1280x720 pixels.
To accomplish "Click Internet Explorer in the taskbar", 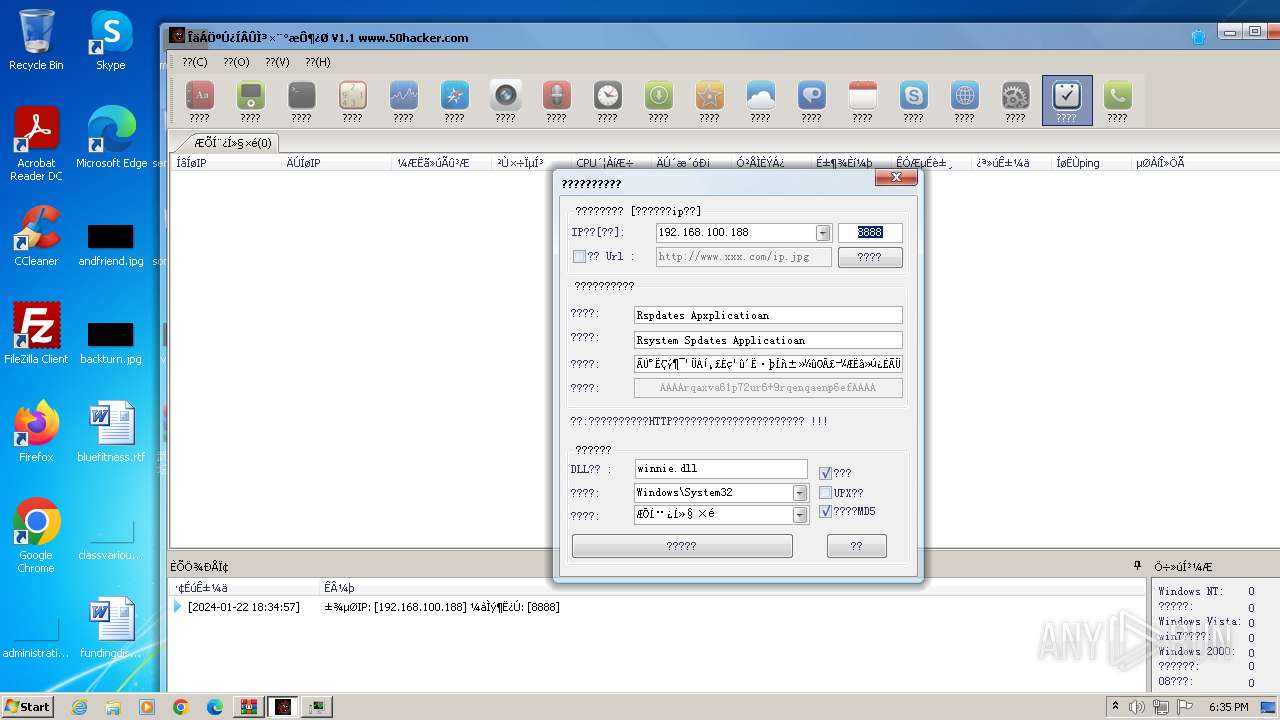I will tap(79, 707).
